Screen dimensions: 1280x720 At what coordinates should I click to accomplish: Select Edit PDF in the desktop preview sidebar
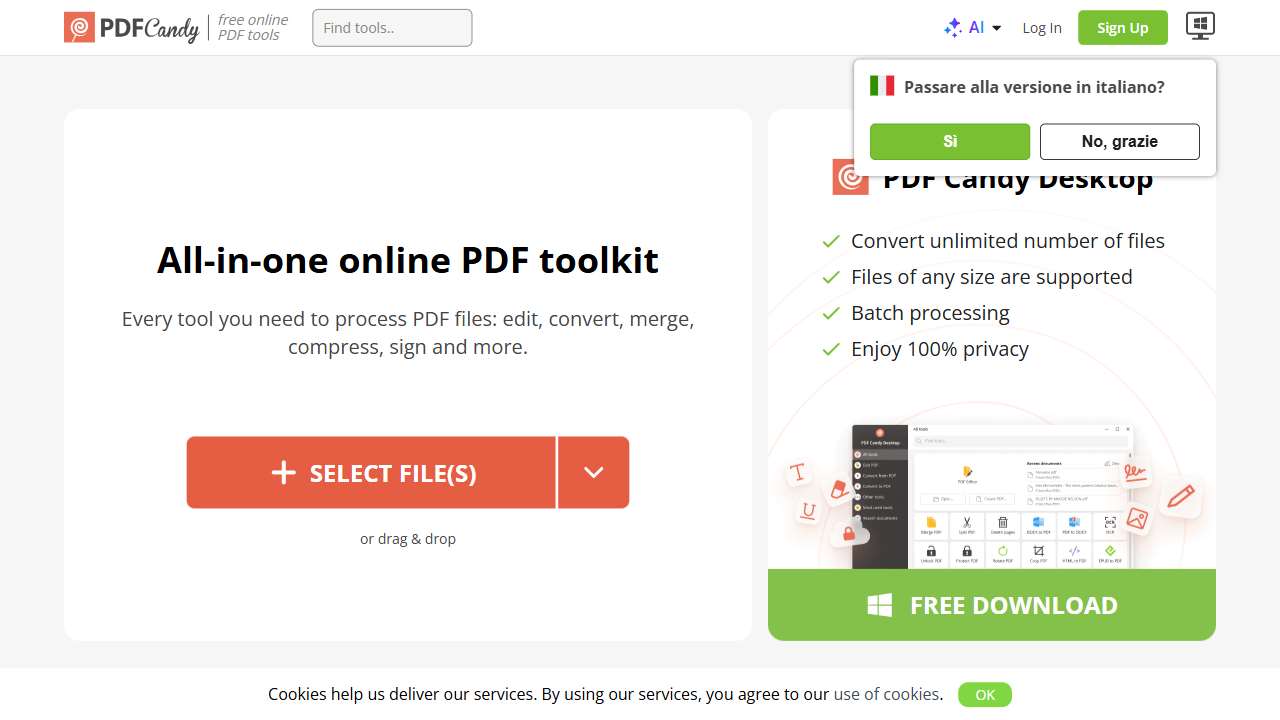[x=872, y=465]
